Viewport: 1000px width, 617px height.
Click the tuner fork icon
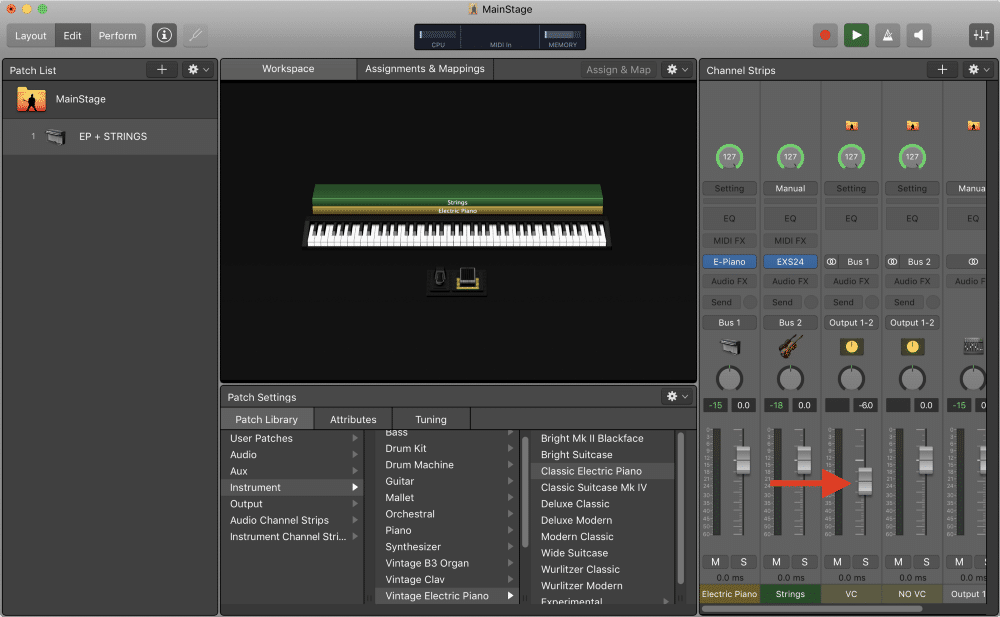click(196, 35)
